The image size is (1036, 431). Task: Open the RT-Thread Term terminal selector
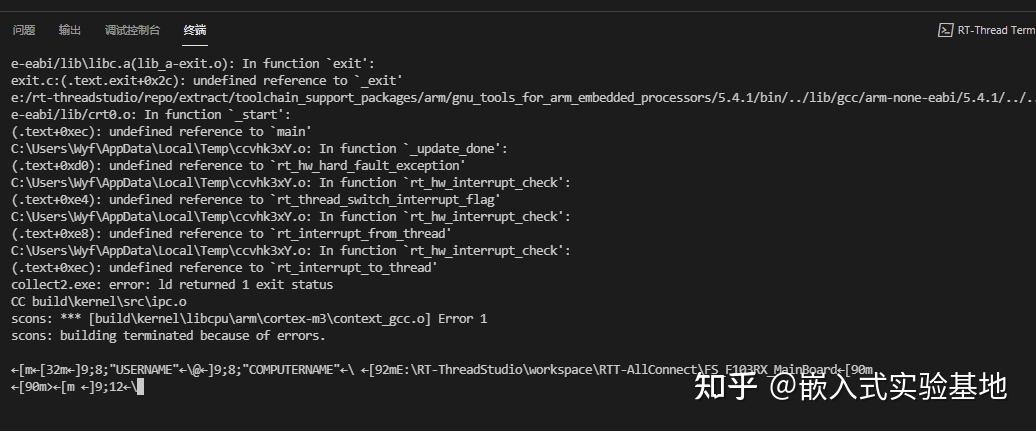click(994, 30)
